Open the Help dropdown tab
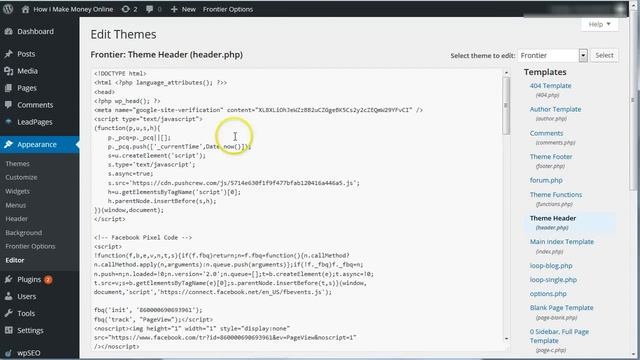 click(x=599, y=24)
